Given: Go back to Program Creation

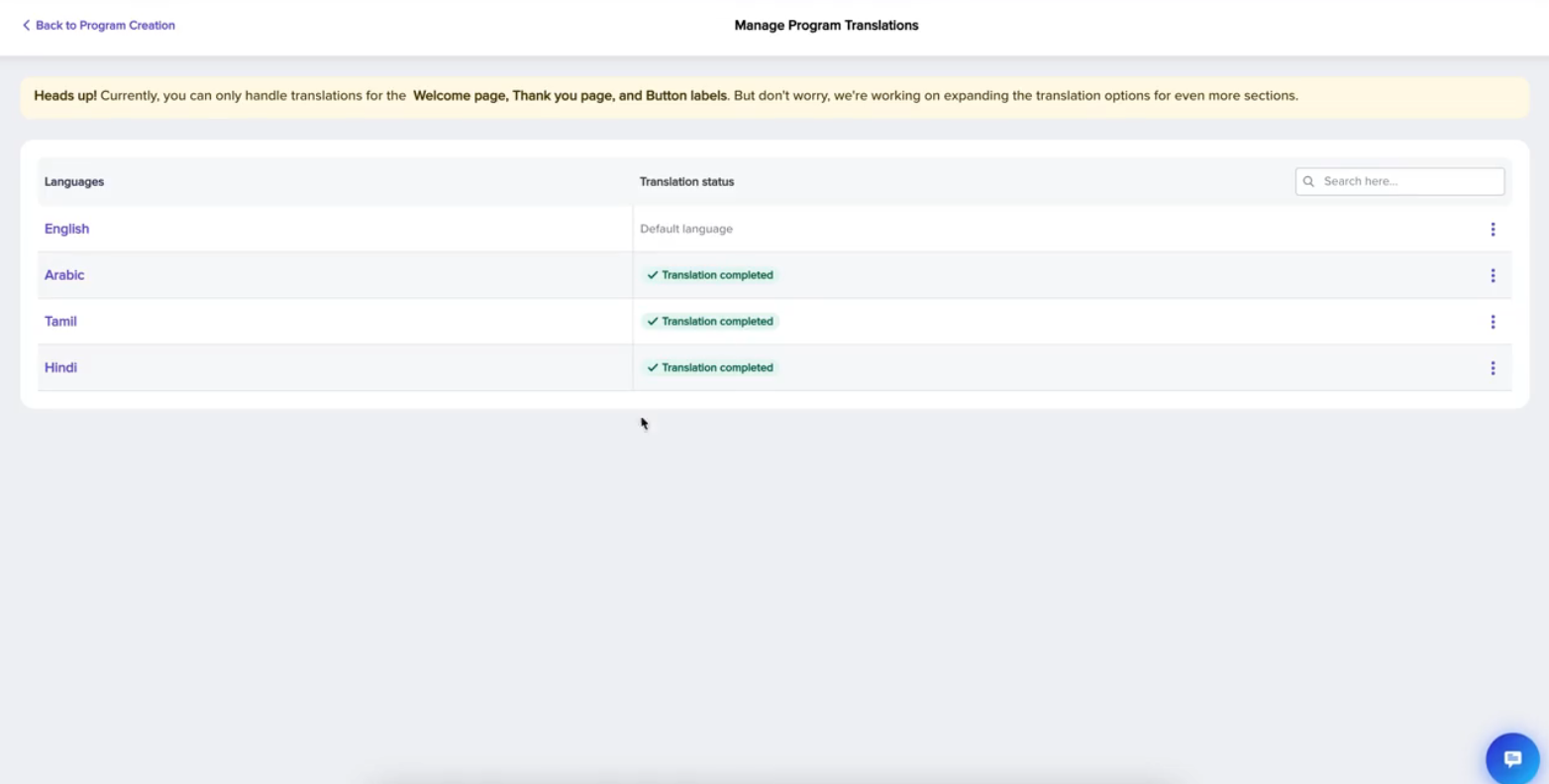Looking at the screenshot, I should 105,26.
